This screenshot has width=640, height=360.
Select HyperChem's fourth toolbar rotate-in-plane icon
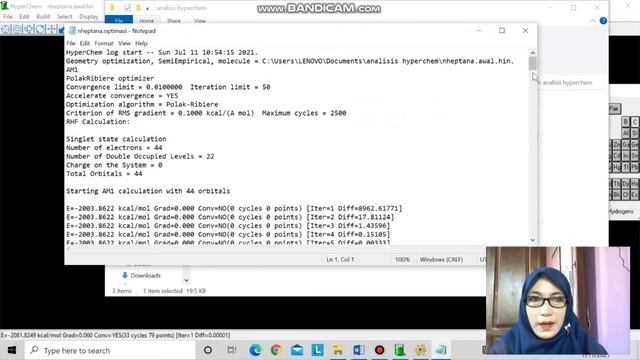[40, 29]
